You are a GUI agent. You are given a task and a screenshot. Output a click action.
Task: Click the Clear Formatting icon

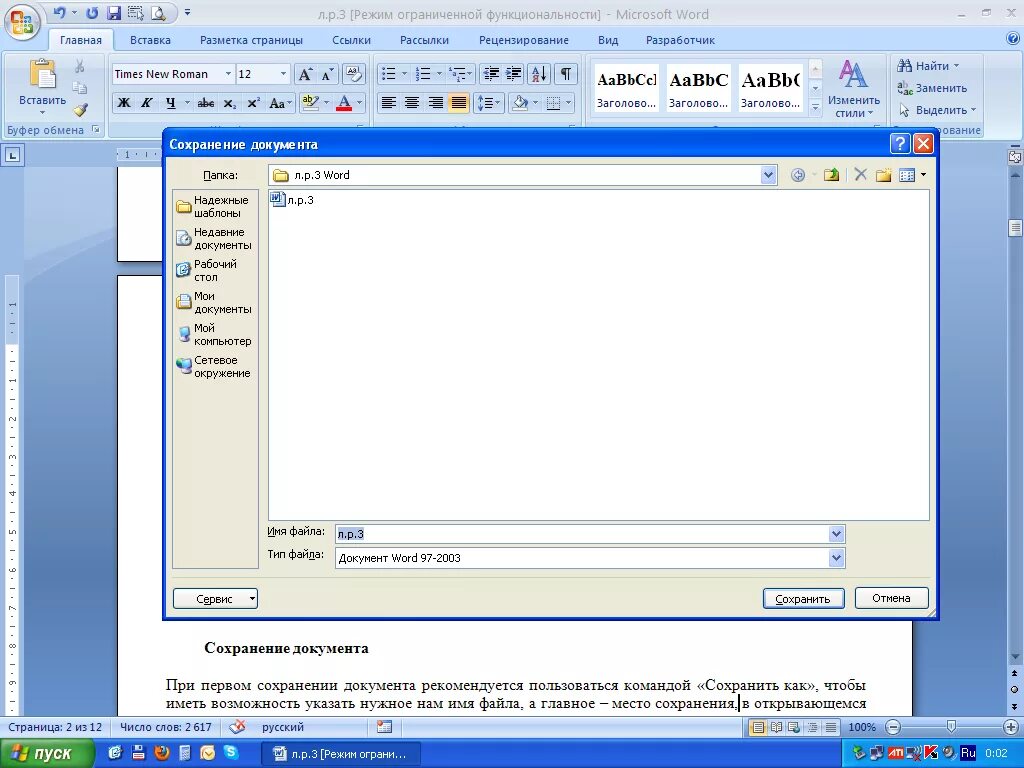(x=353, y=74)
